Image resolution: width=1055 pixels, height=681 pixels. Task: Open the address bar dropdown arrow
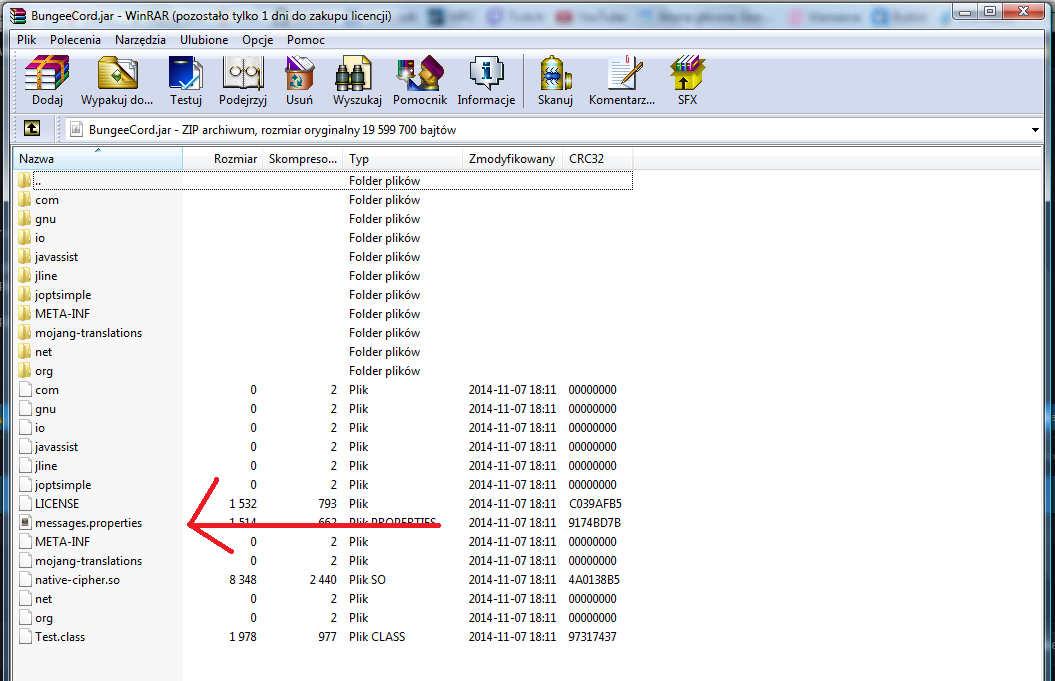1035,130
